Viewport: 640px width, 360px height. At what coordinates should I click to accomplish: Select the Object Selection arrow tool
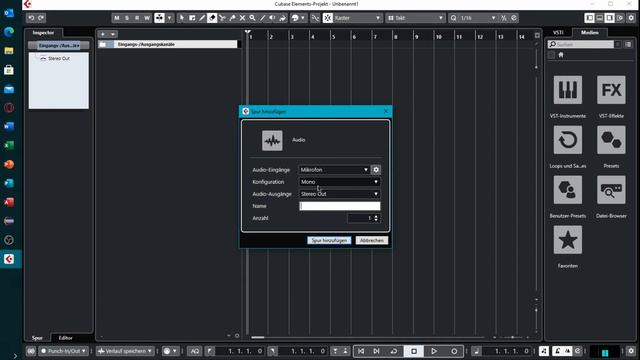click(x=182, y=18)
